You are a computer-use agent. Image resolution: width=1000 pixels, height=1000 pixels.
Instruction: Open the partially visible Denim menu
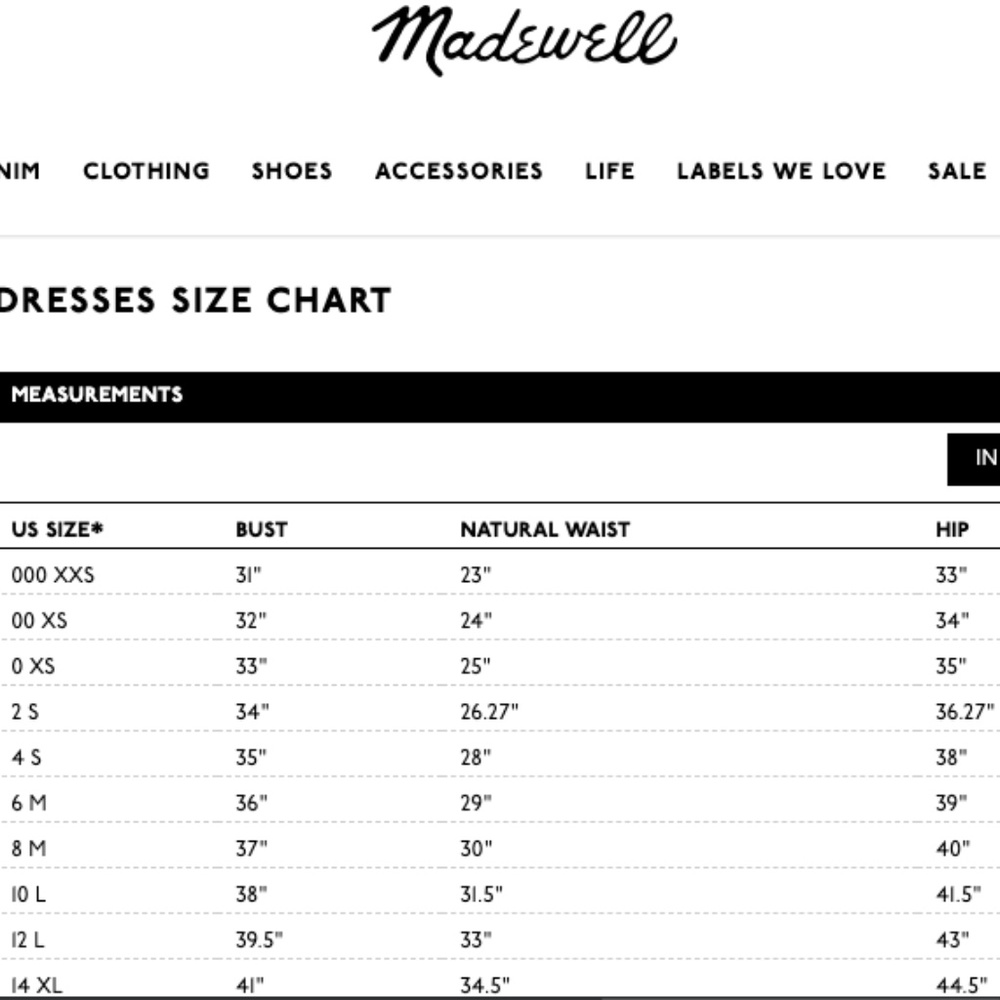point(19,171)
